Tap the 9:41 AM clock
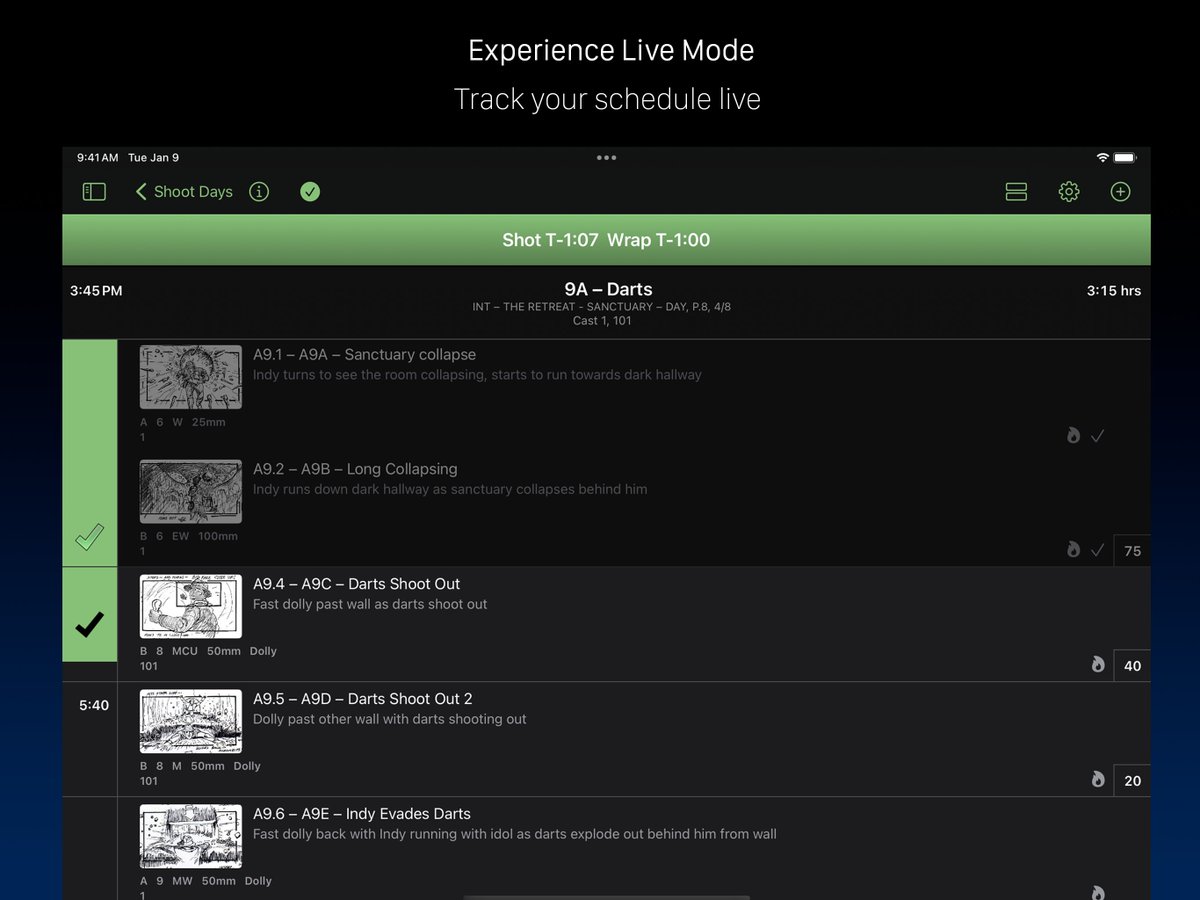This screenshot has width=1200, height=900. click(97, 158)
